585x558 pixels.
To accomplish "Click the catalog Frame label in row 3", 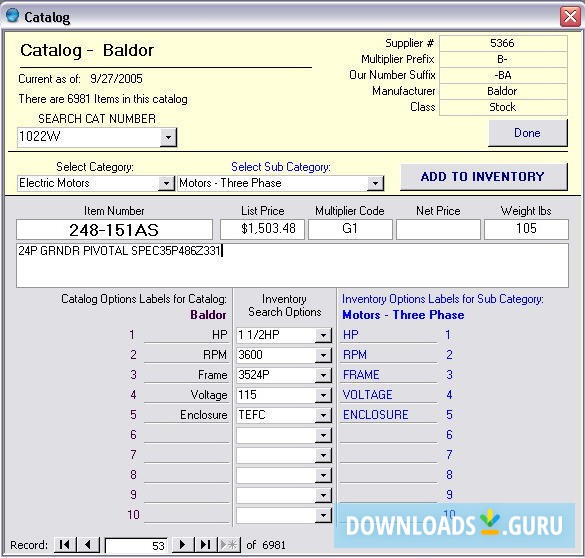I will (213, 375).
